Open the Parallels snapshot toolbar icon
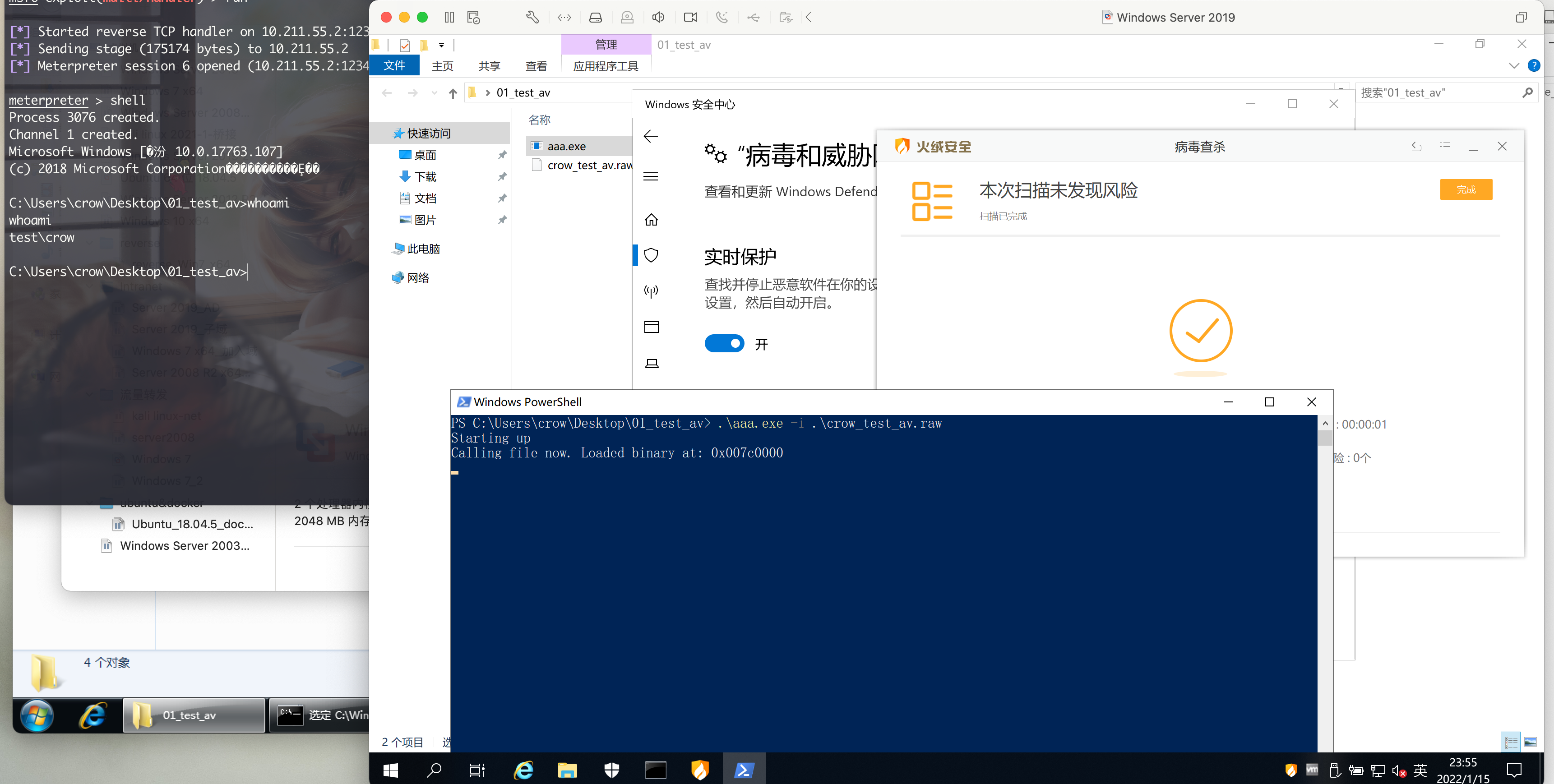The width and height of the screenshot is (1554, 784). pyautogui.click(x=474, y=18)
